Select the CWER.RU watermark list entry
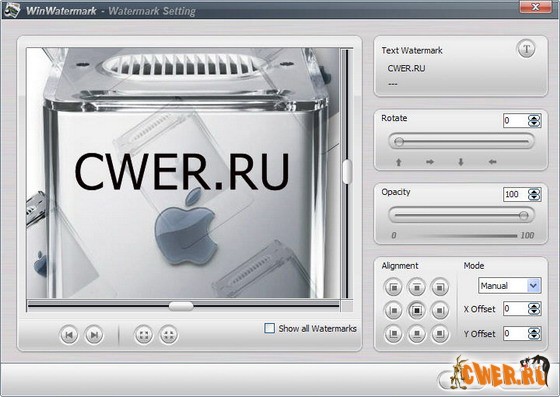This screenshot has width=560, height=397. click(x=406, y=68)
